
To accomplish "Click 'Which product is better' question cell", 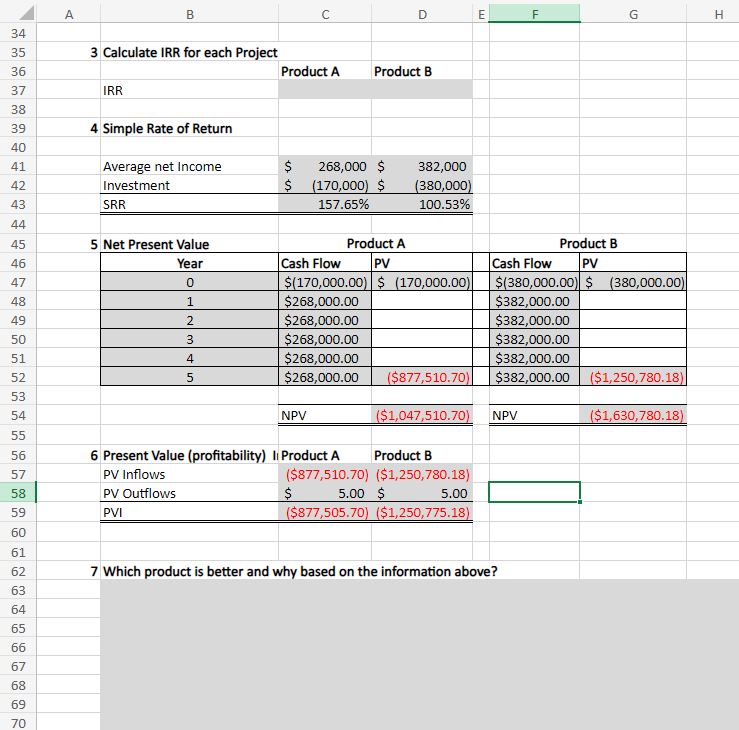I will (x=300, y=571).
